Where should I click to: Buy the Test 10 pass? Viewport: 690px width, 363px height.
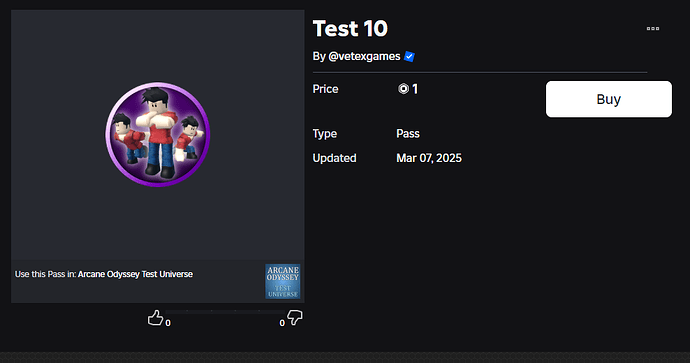(x=609, y=99)
